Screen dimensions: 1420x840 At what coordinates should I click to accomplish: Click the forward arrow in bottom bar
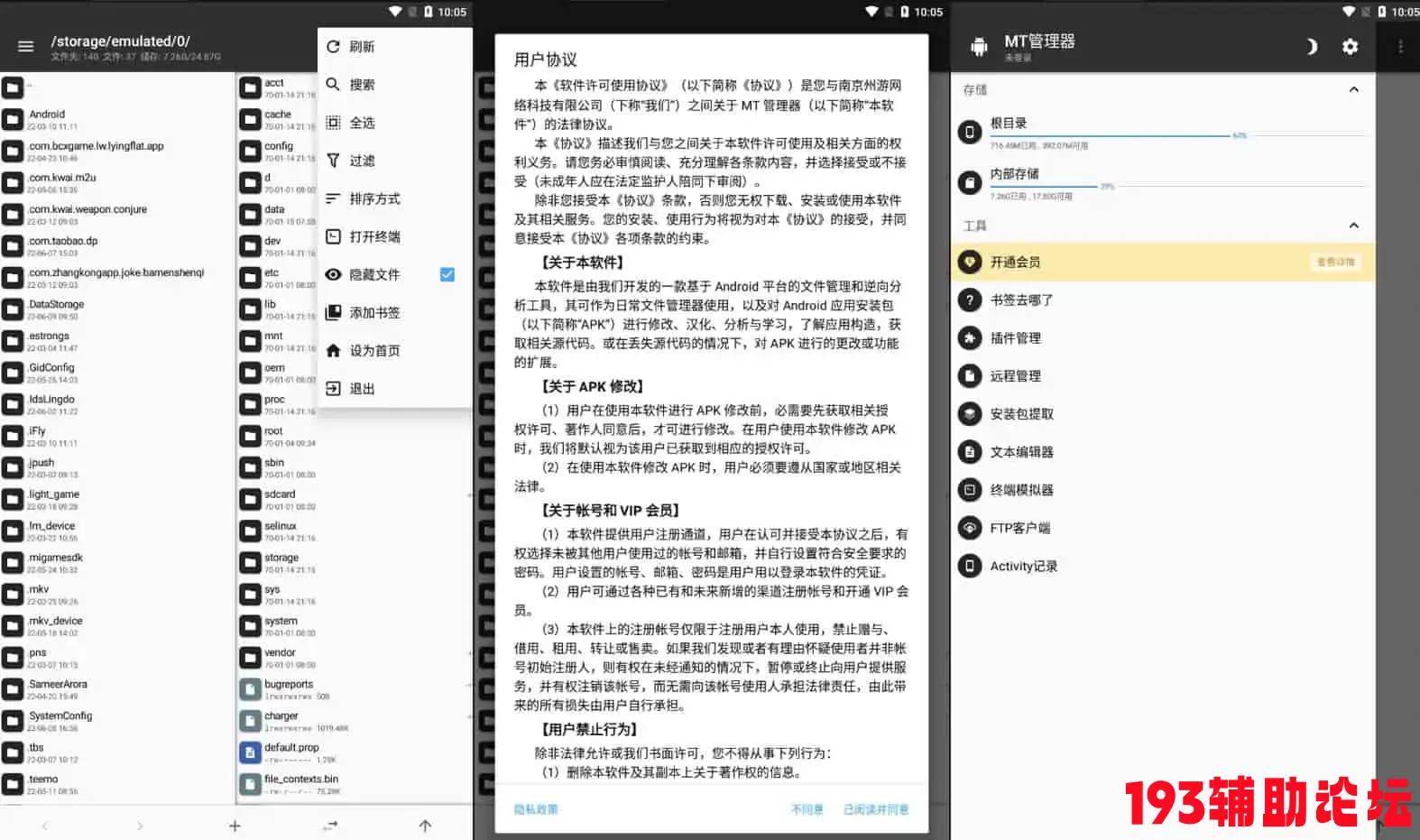[139, 826]
